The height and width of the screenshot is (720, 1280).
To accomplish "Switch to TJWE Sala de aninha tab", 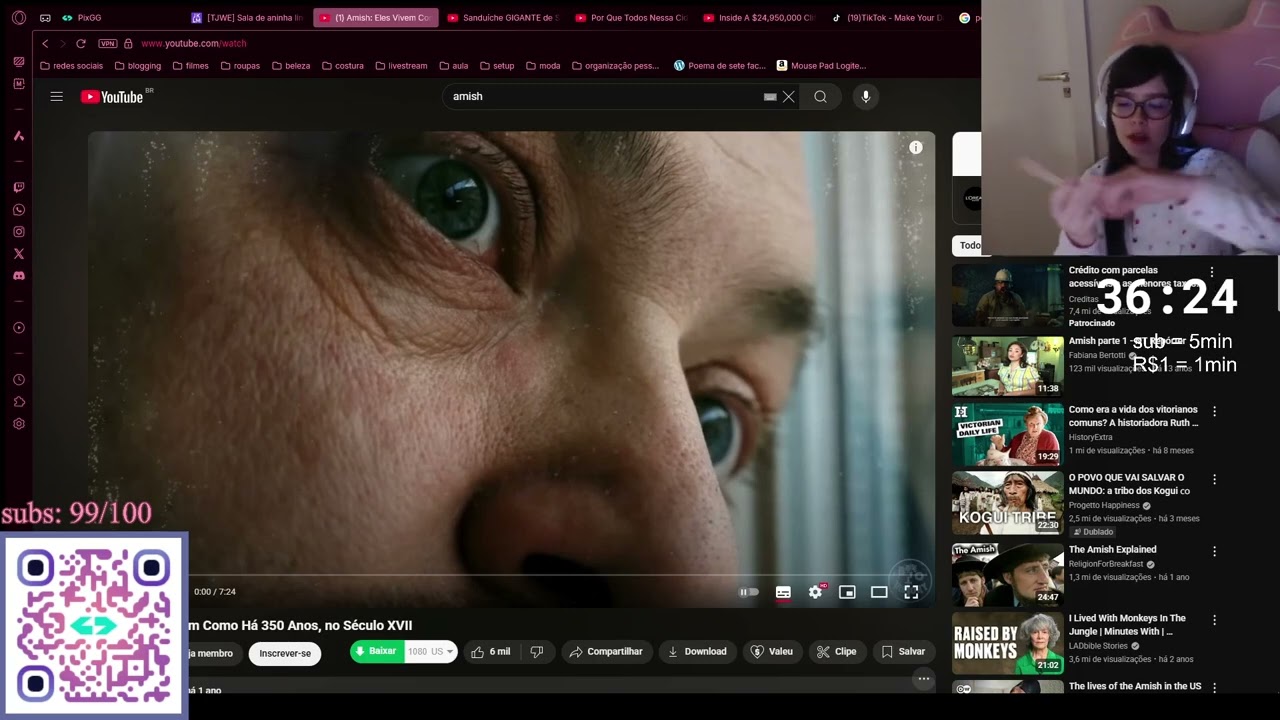I will (x=248, y=18).
